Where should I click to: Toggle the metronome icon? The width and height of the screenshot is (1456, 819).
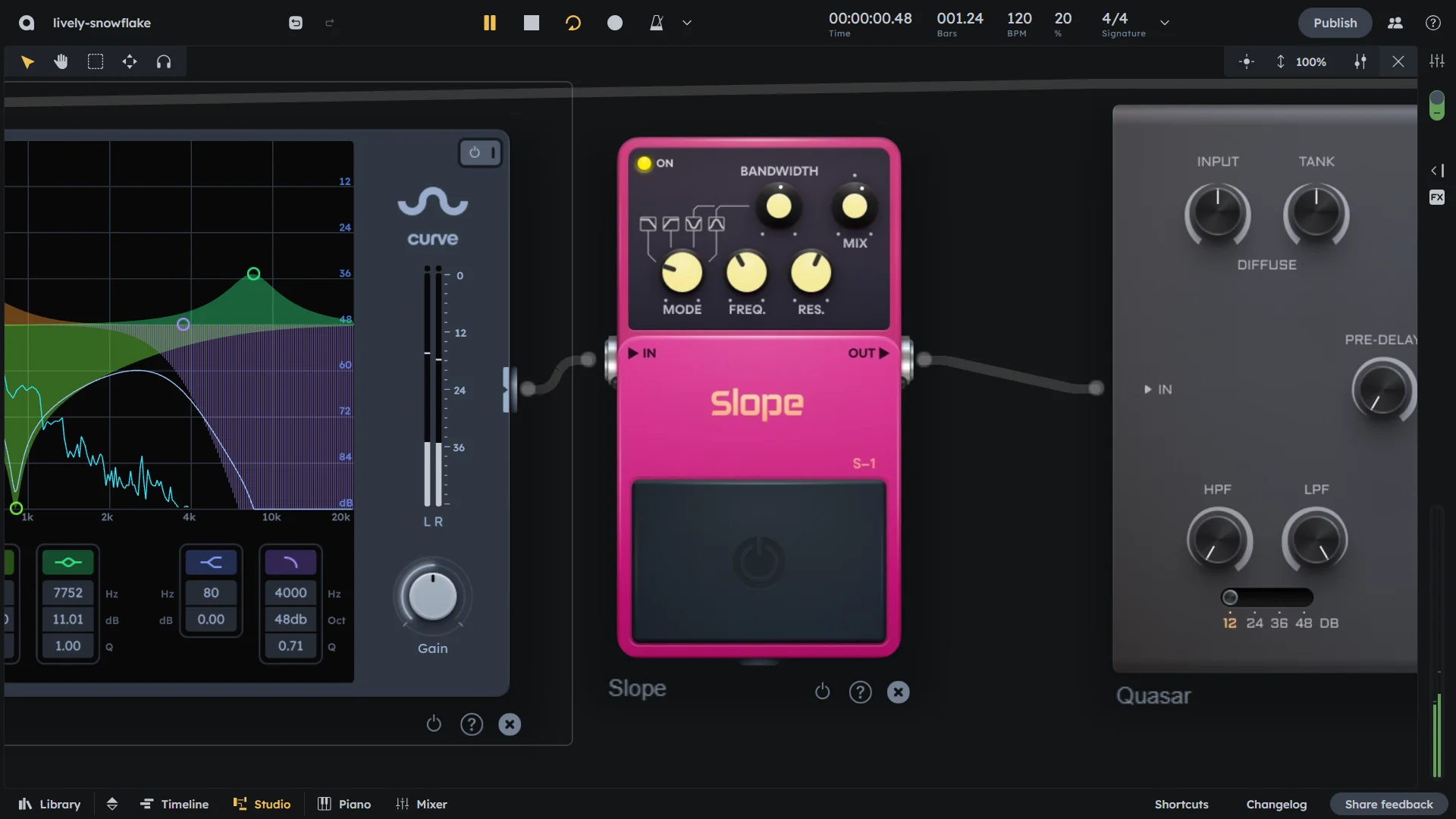tap(656, 23)
